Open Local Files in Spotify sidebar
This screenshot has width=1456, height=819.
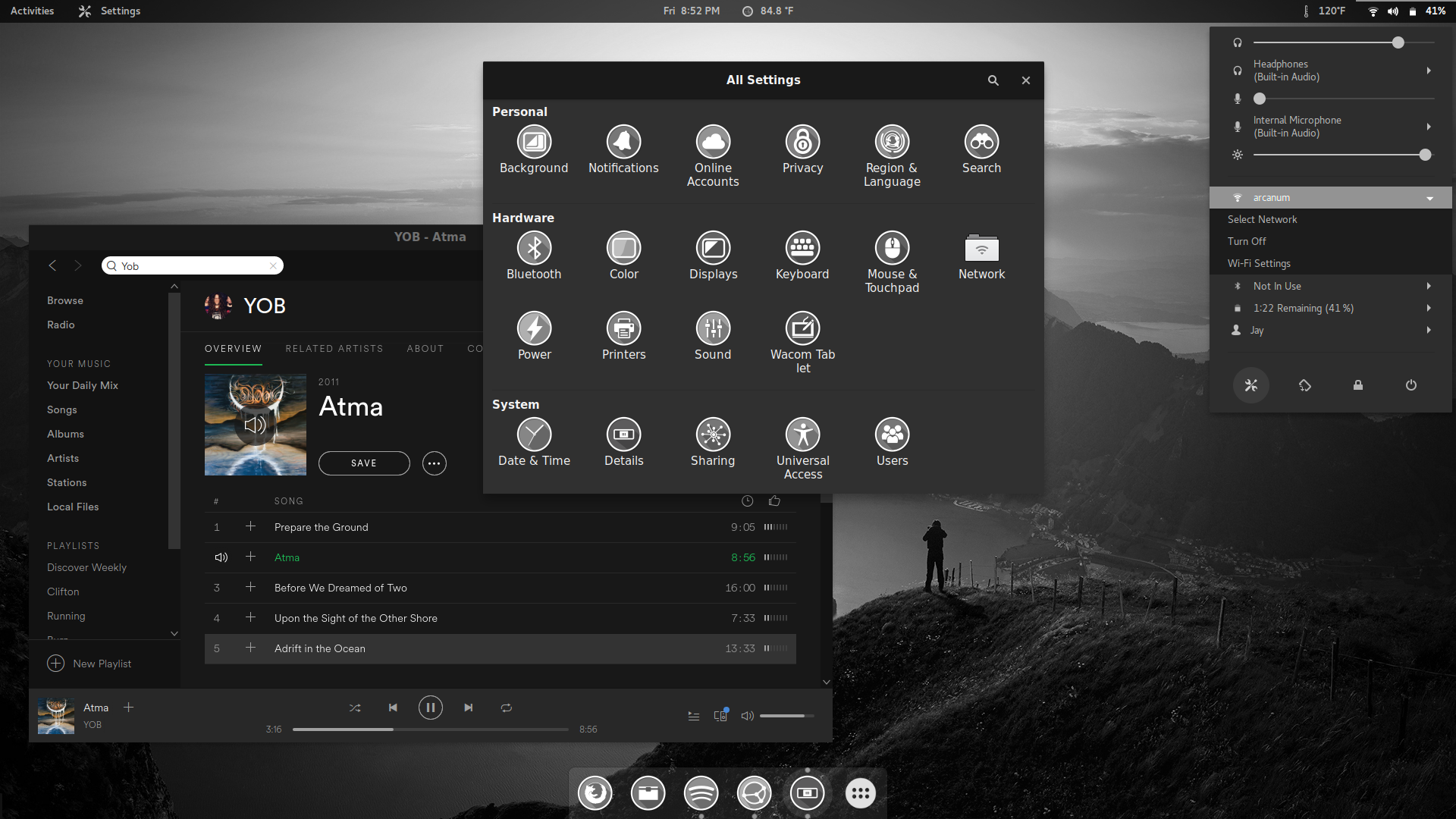(73, 507)
